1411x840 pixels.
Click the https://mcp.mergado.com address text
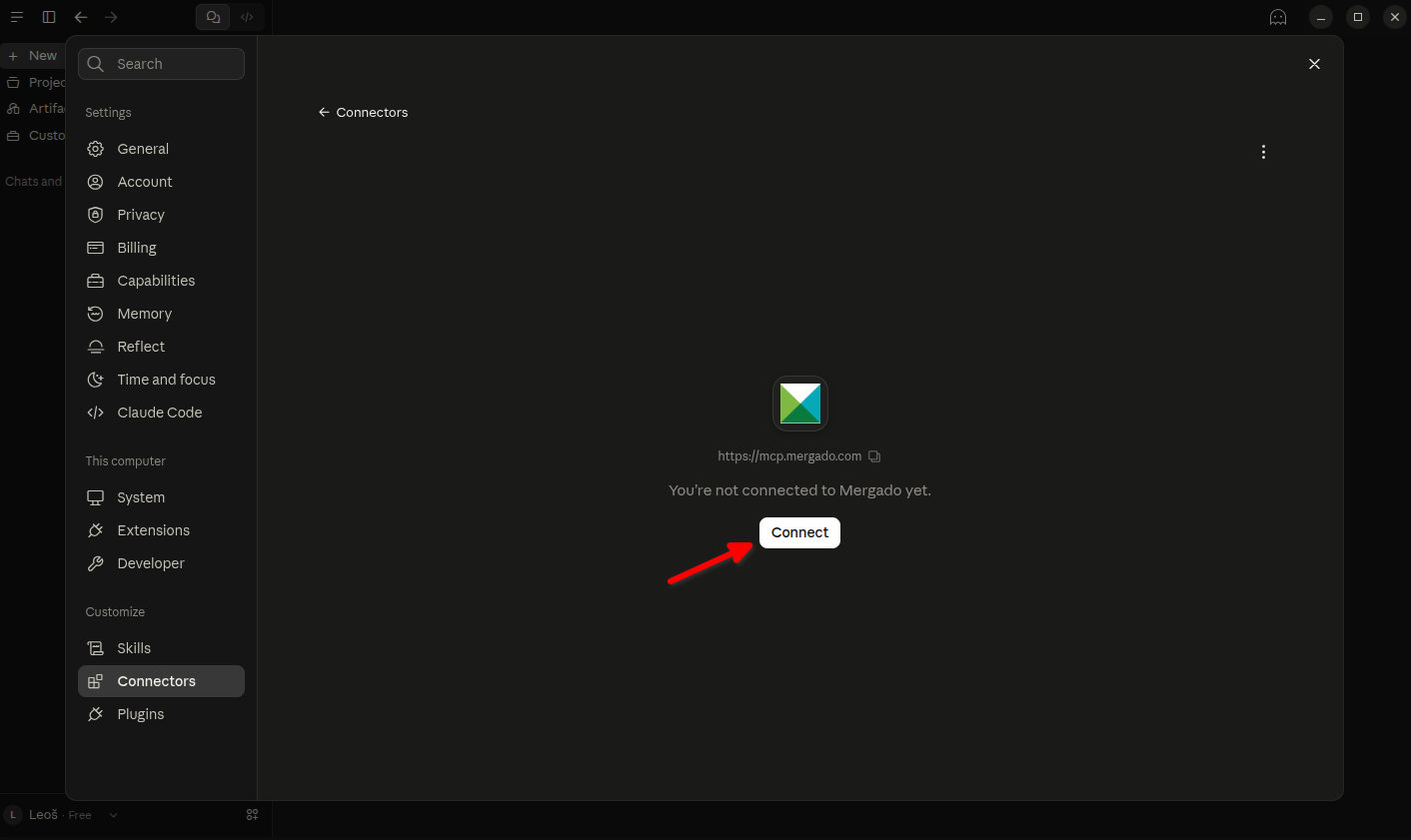[789, 456]
